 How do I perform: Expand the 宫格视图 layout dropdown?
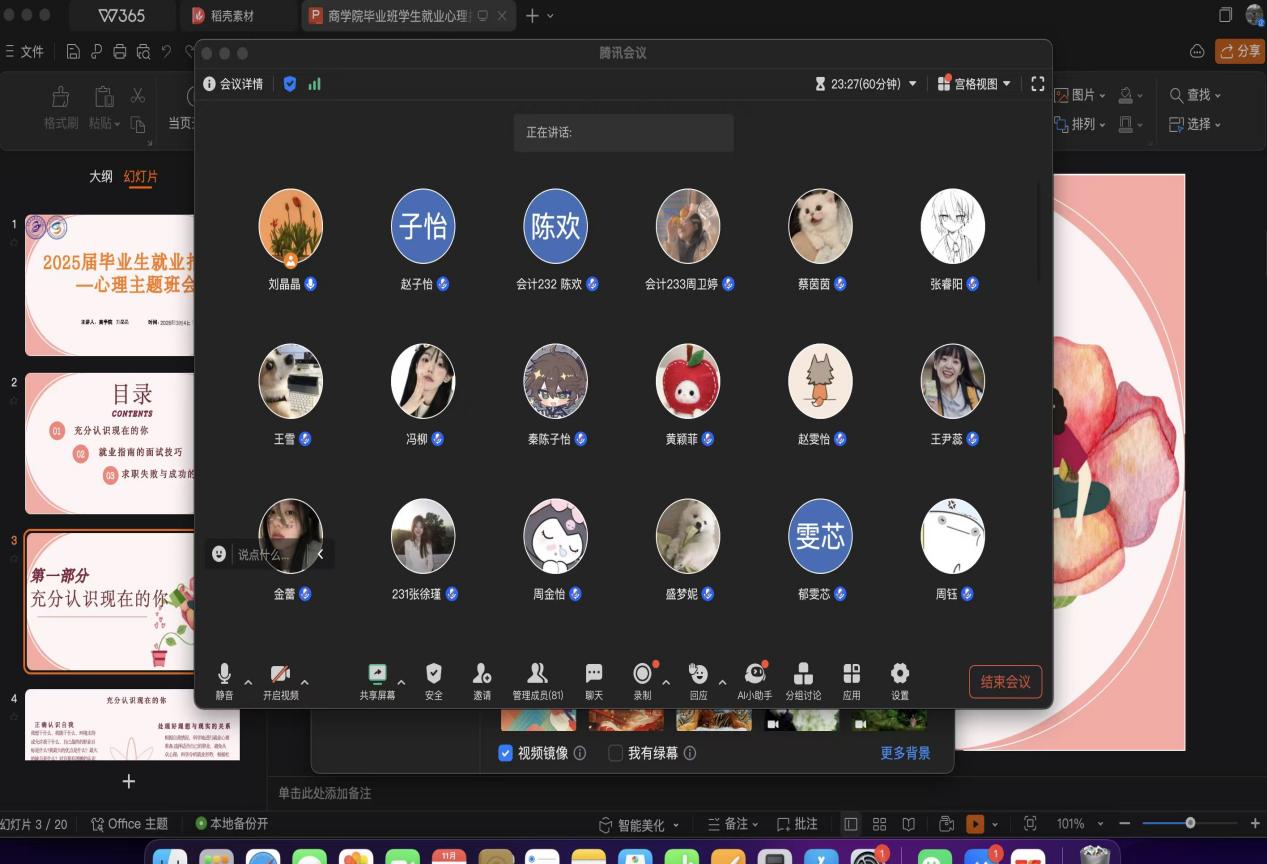pos(974,84)
